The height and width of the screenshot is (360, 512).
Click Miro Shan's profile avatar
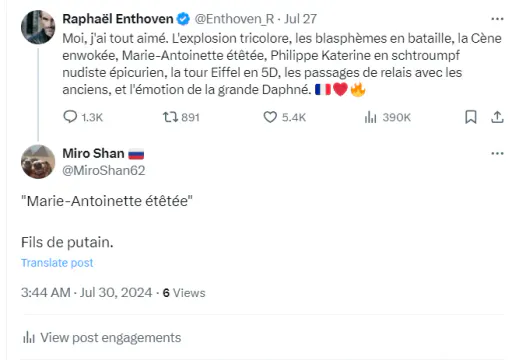38,162
